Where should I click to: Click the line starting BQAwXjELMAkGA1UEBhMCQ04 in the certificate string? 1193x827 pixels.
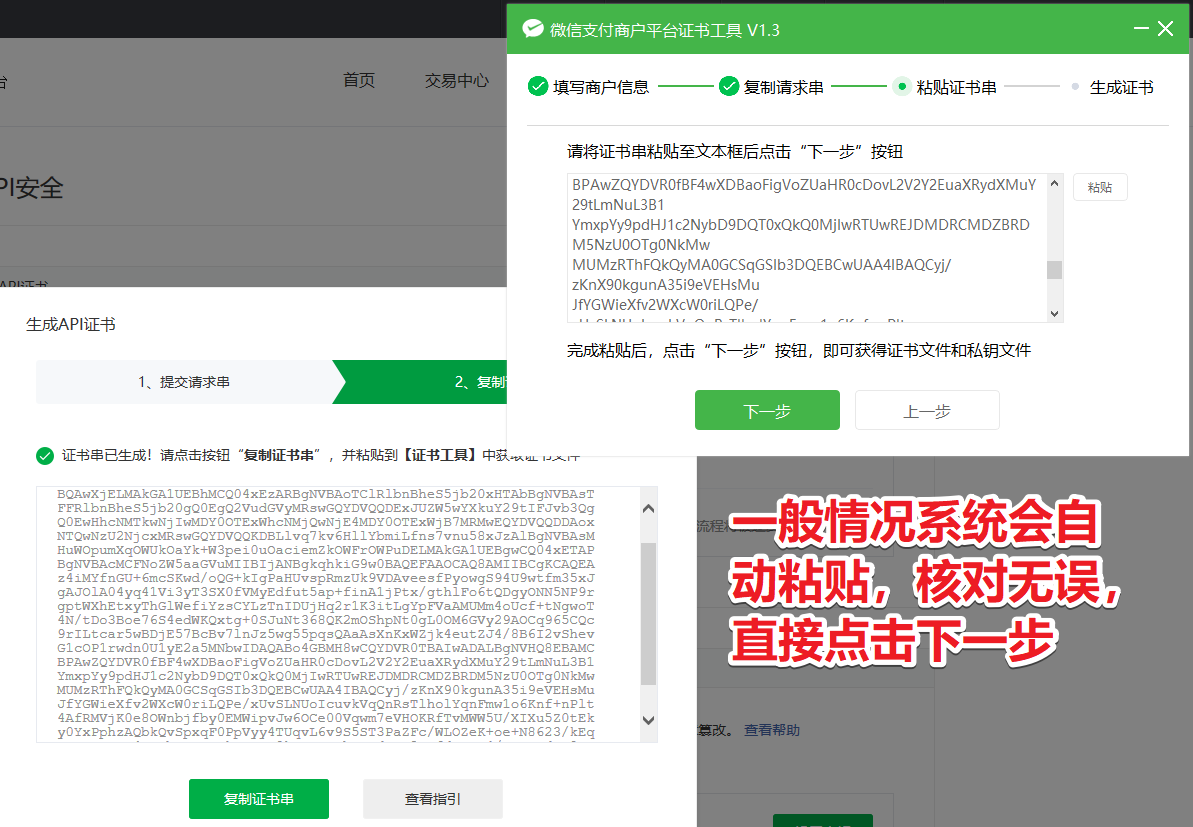[326, 495]
